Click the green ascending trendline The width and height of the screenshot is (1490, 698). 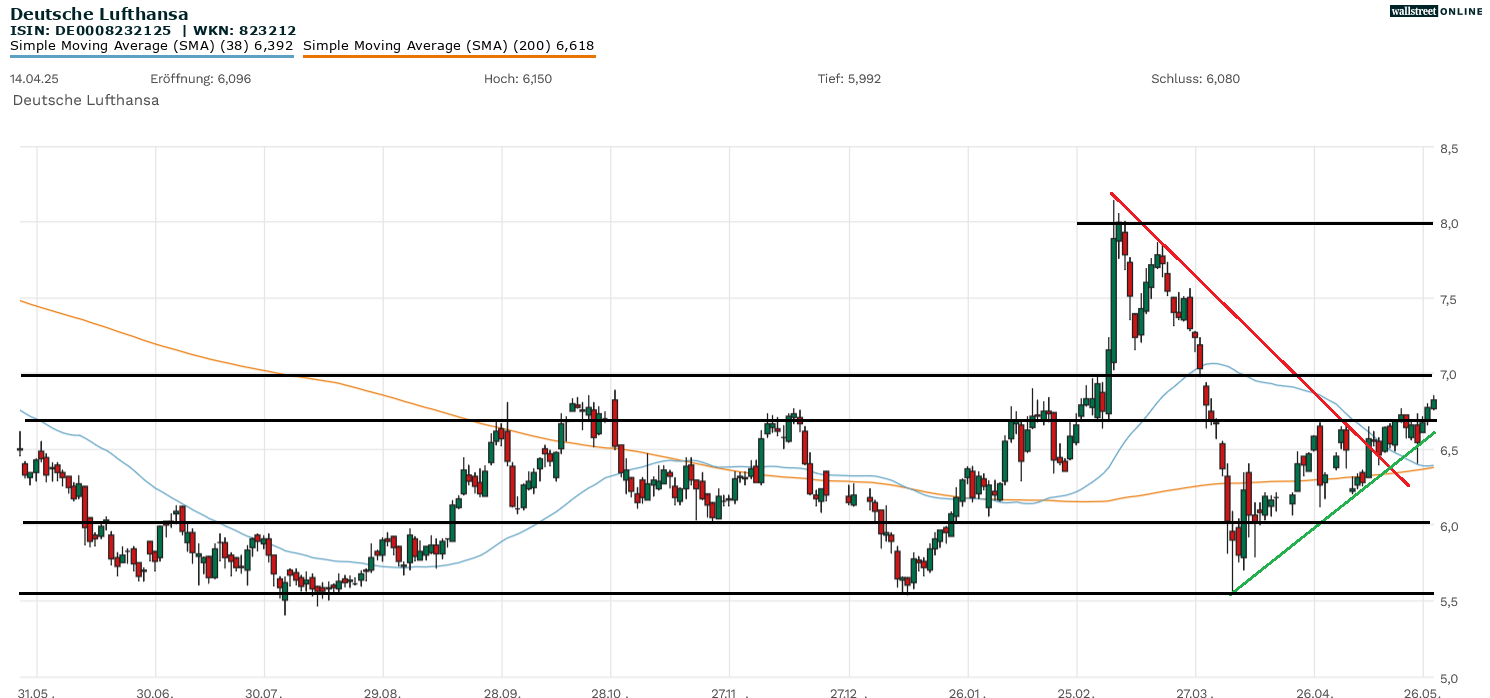[1335, 512]
